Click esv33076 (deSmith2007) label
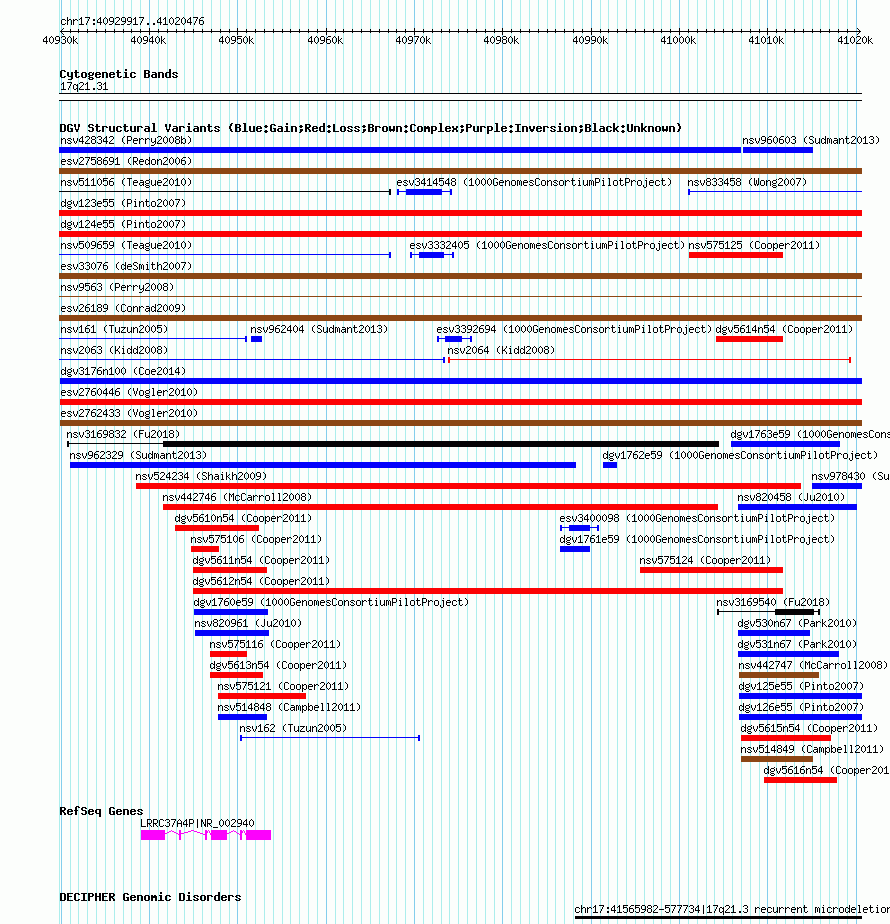This screenshot has width=890, height=924. click(126, 266)
